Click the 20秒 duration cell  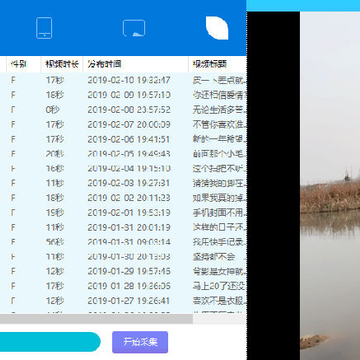(x=55, y=154)
